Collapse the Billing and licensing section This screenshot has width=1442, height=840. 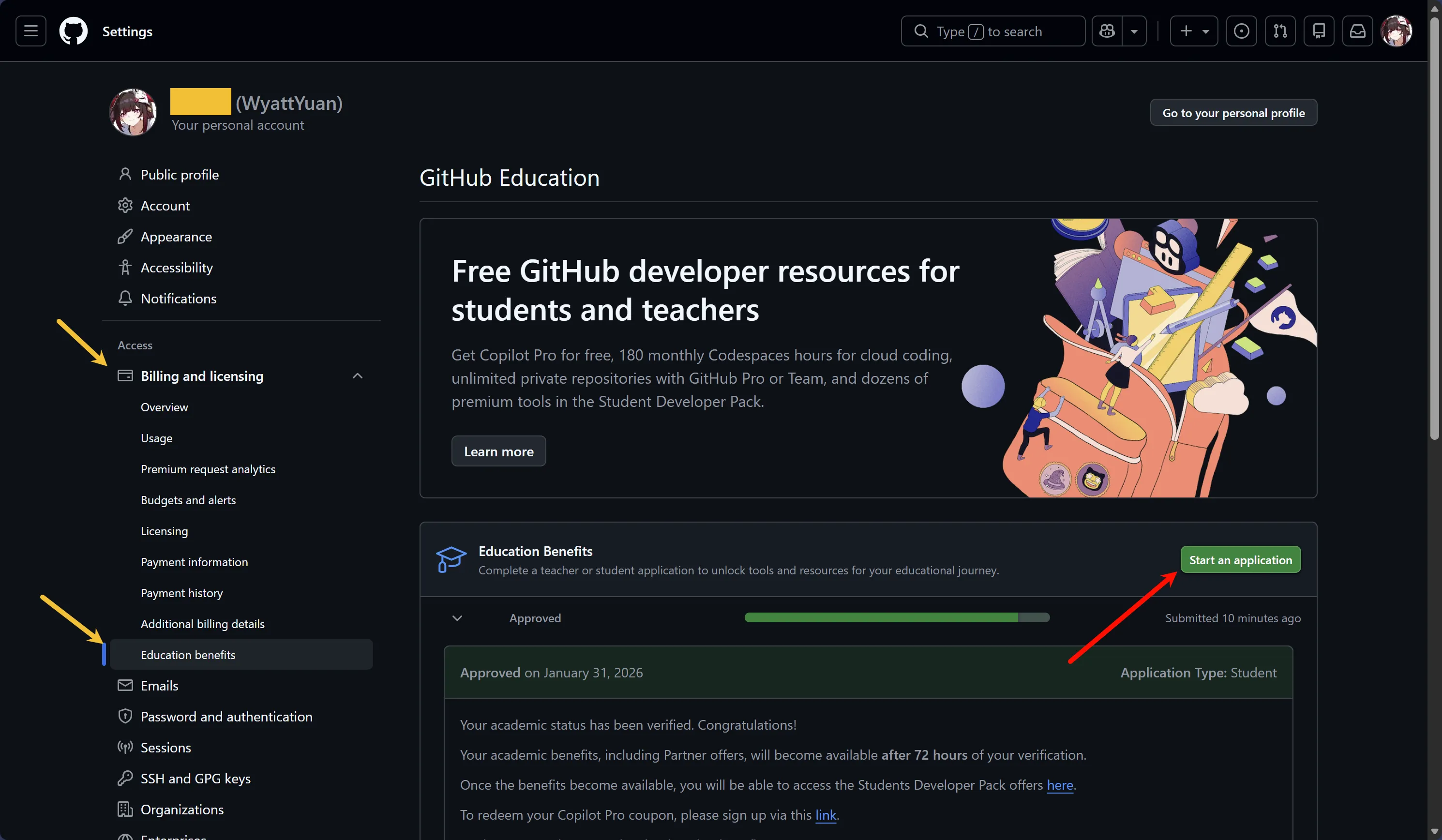pos(357,376)
